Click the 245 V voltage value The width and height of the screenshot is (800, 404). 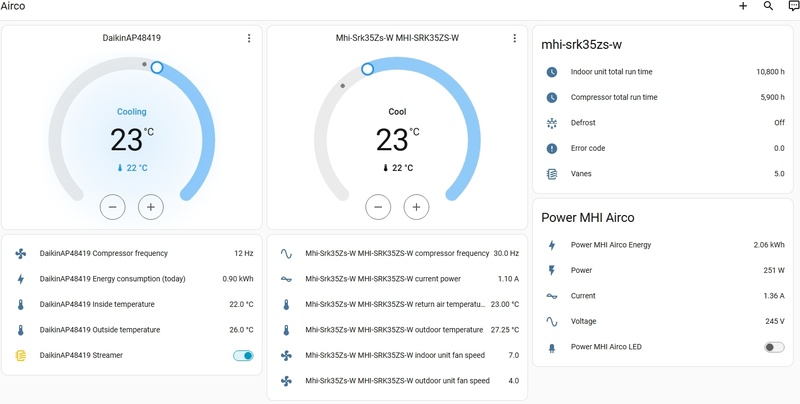click(x=775, y=321)
